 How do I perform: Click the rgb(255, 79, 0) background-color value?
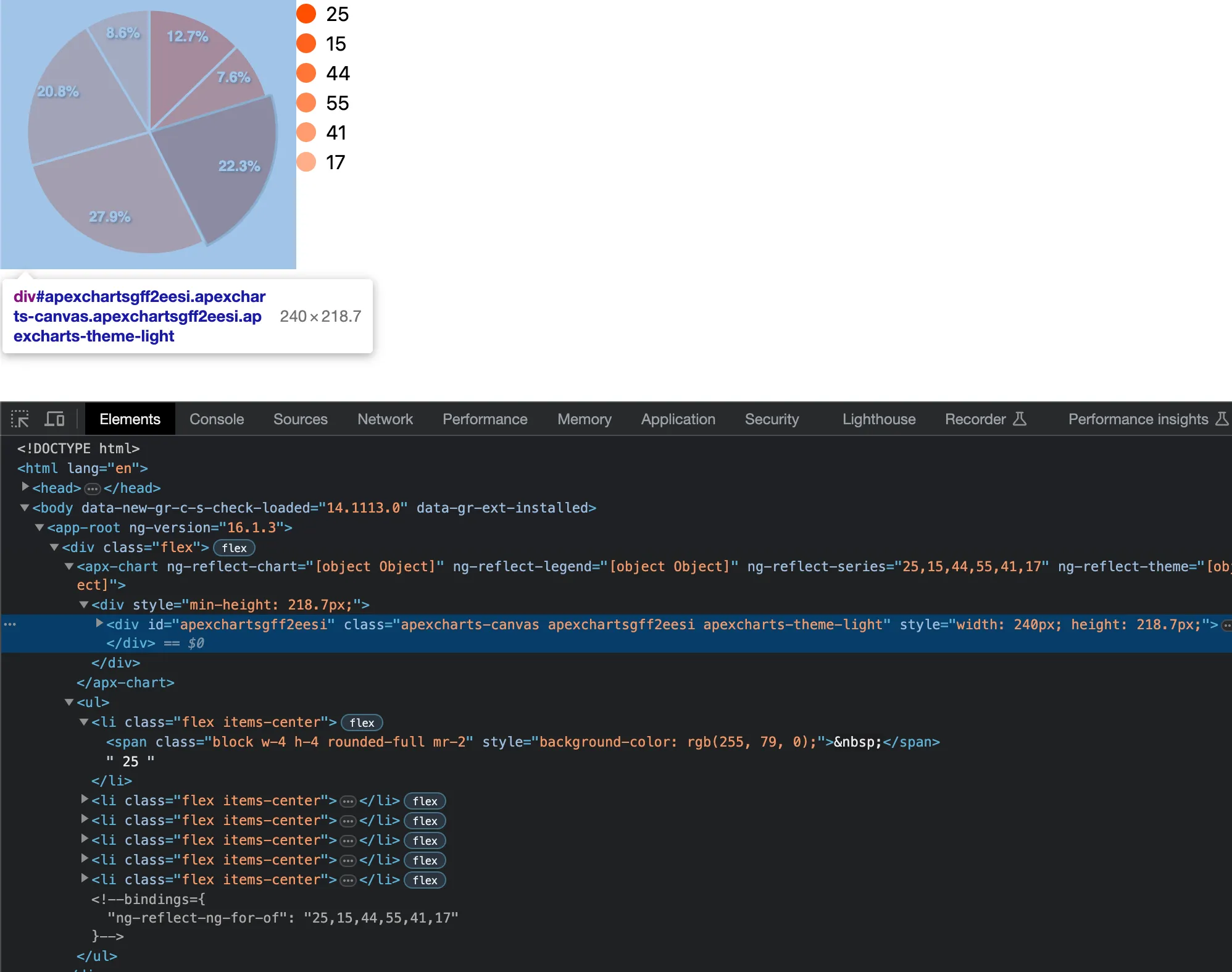click(747, 742)
